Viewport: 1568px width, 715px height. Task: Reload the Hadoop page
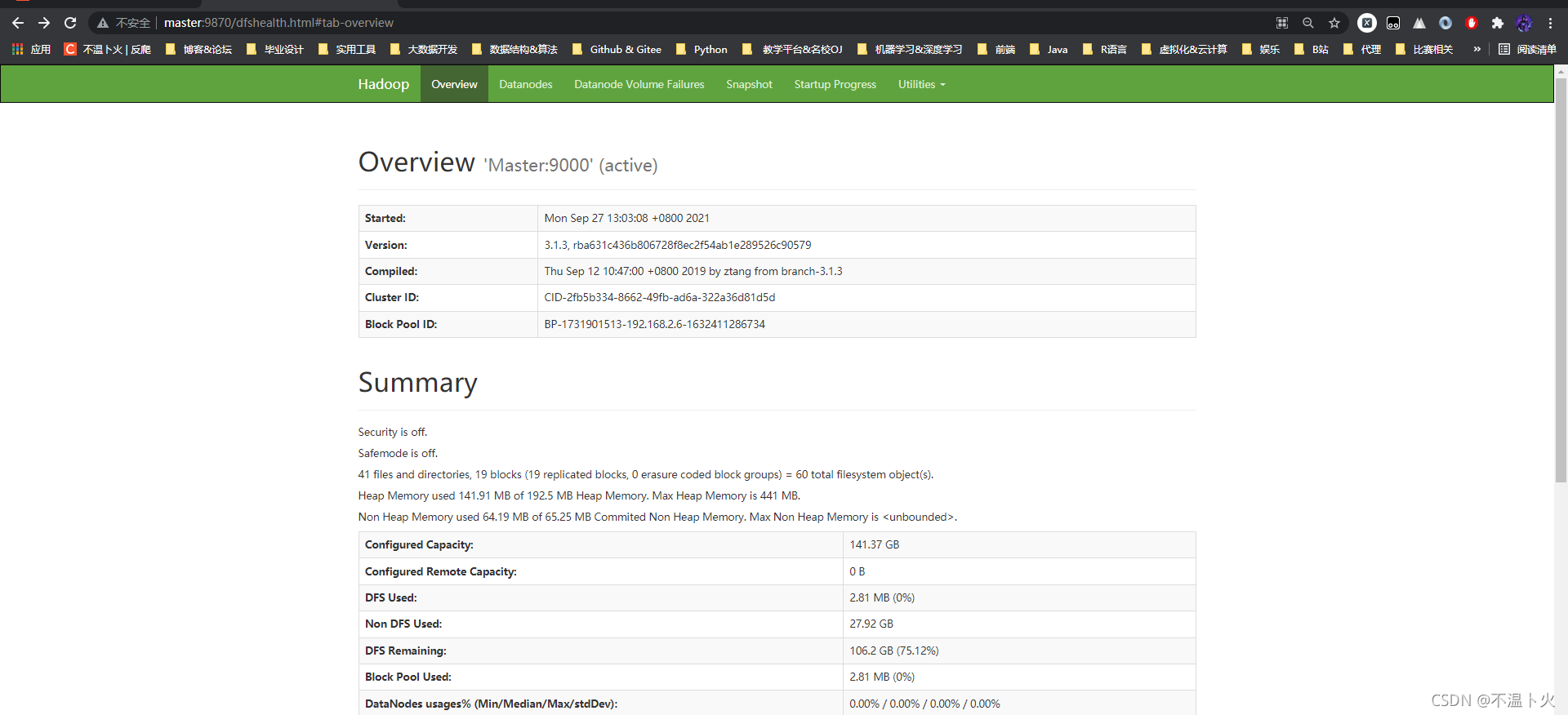70,23
